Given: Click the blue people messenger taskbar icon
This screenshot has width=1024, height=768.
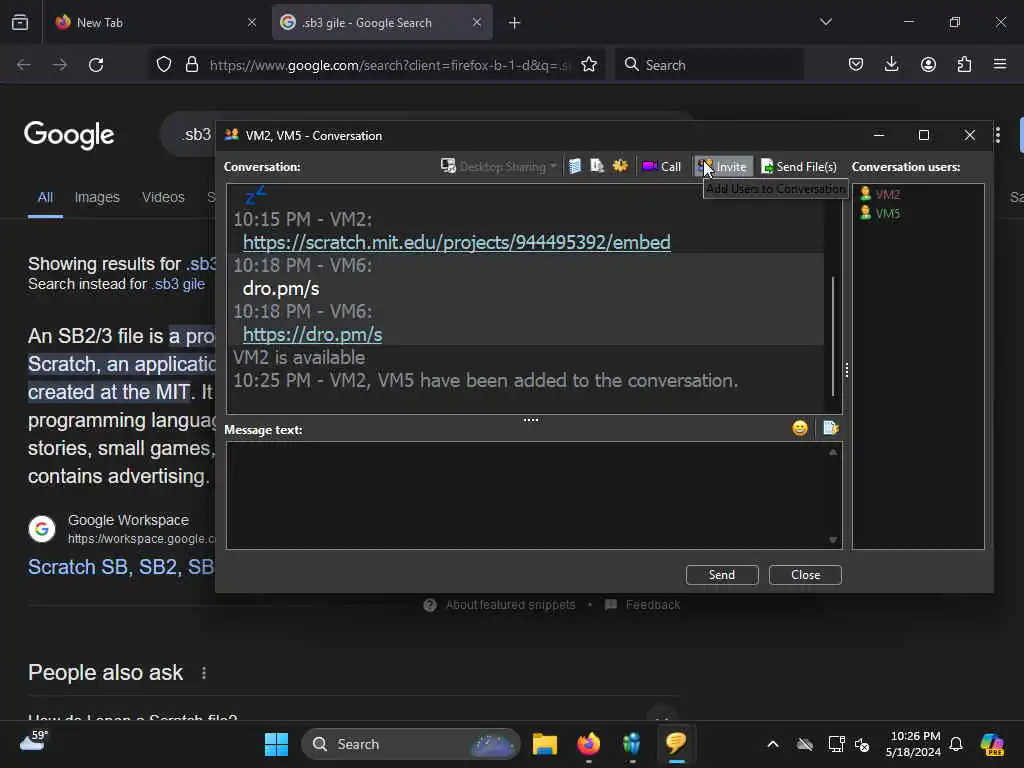Looking at the screenshot, I should (x=632, y=744).
